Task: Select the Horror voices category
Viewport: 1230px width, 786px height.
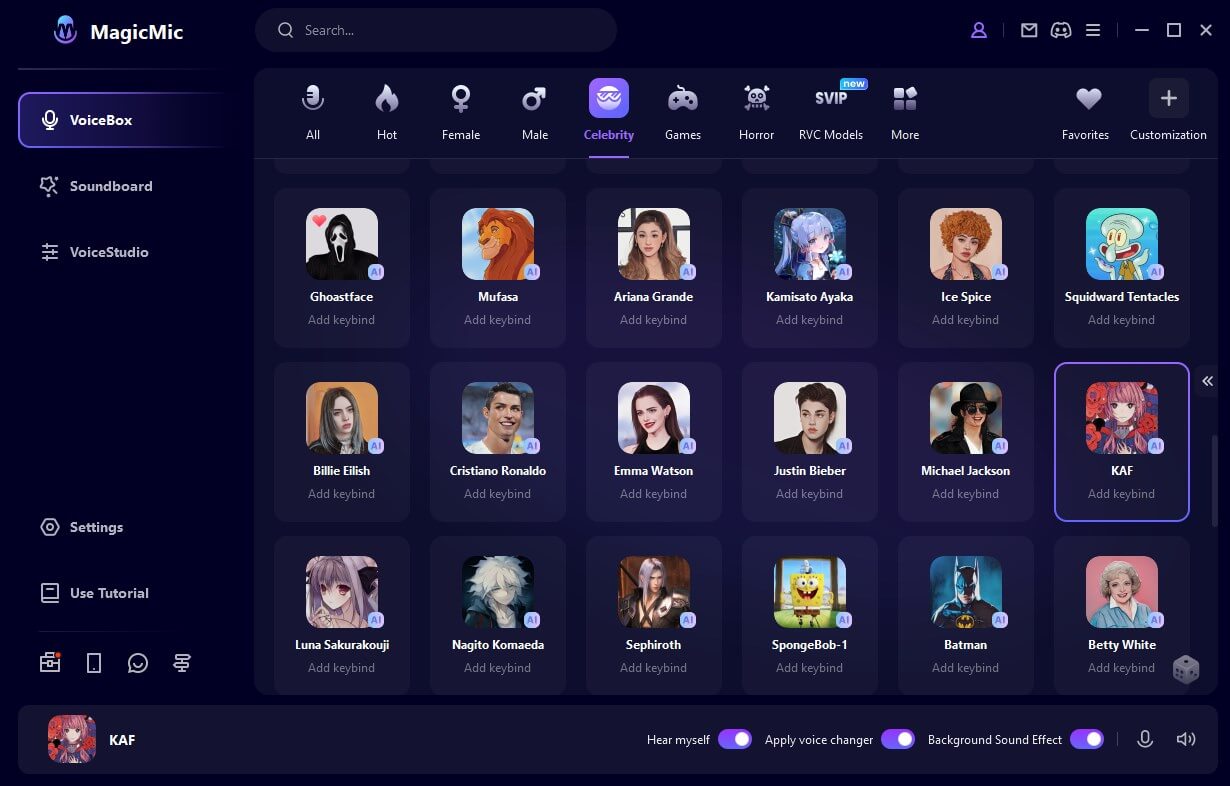Action: pyautogui.click(x=757, y=110)
